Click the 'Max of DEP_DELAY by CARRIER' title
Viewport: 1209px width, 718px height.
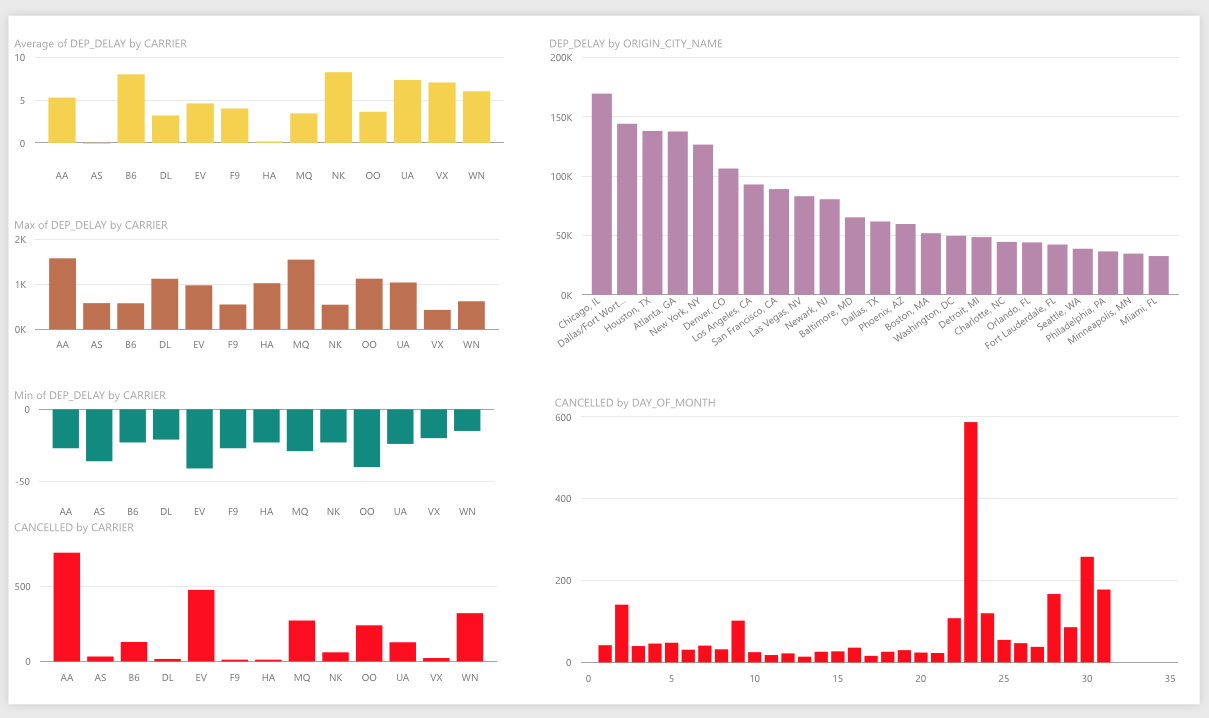(x=91, y=225)
